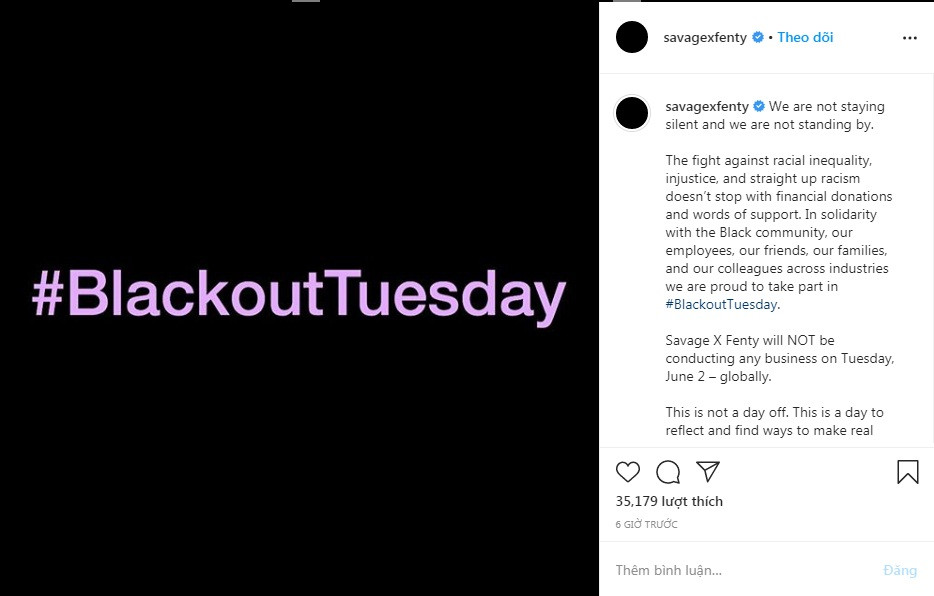
Task: Share the post via paper plane icon
Action: [x=708, y=472]
